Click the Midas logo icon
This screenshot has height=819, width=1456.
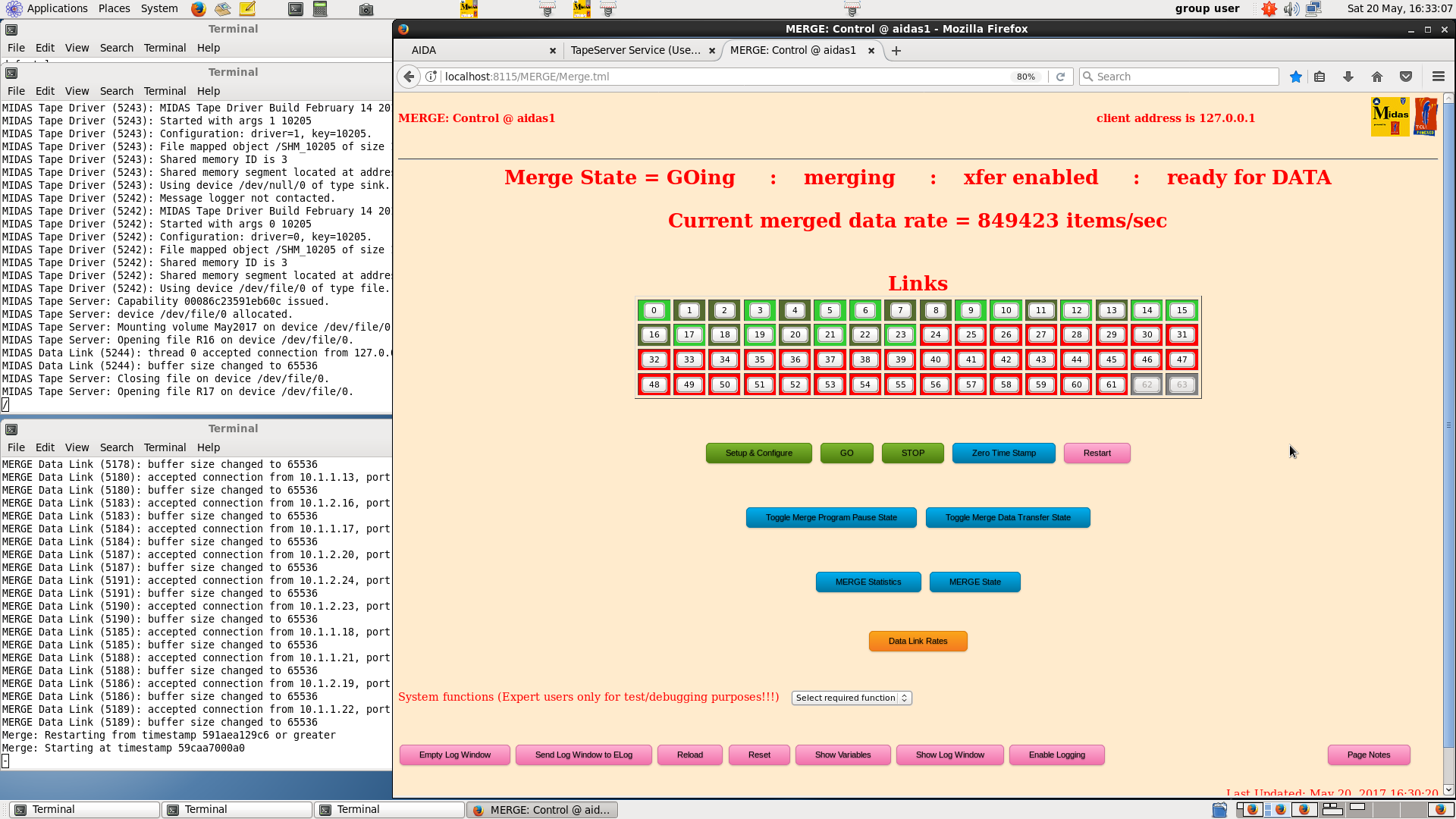click(1389, 117)
